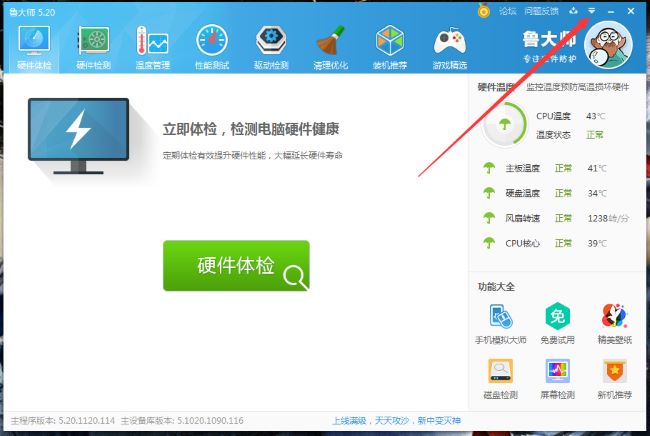Open the 论坛 link

coord(507,11)
